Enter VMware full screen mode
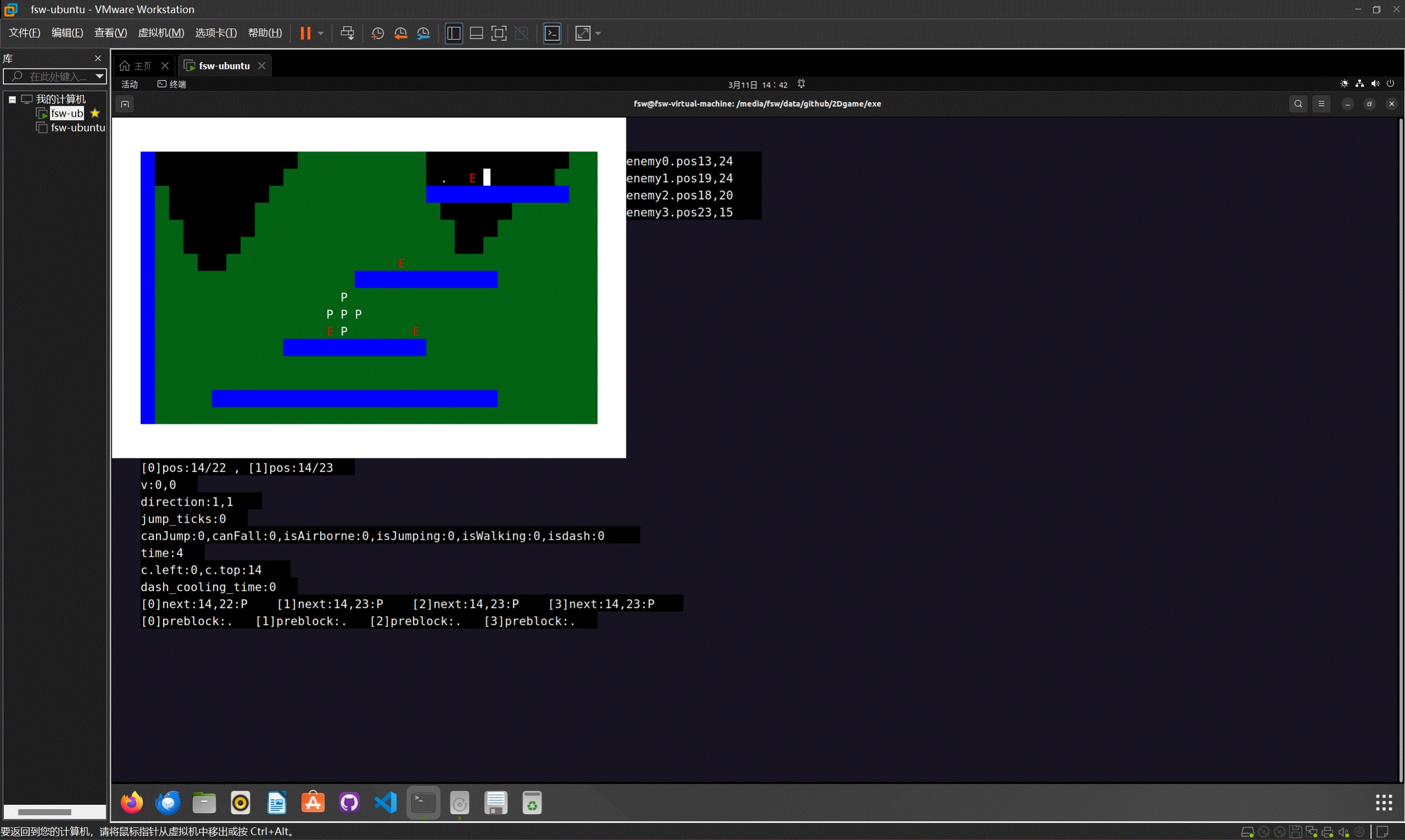 499,33
